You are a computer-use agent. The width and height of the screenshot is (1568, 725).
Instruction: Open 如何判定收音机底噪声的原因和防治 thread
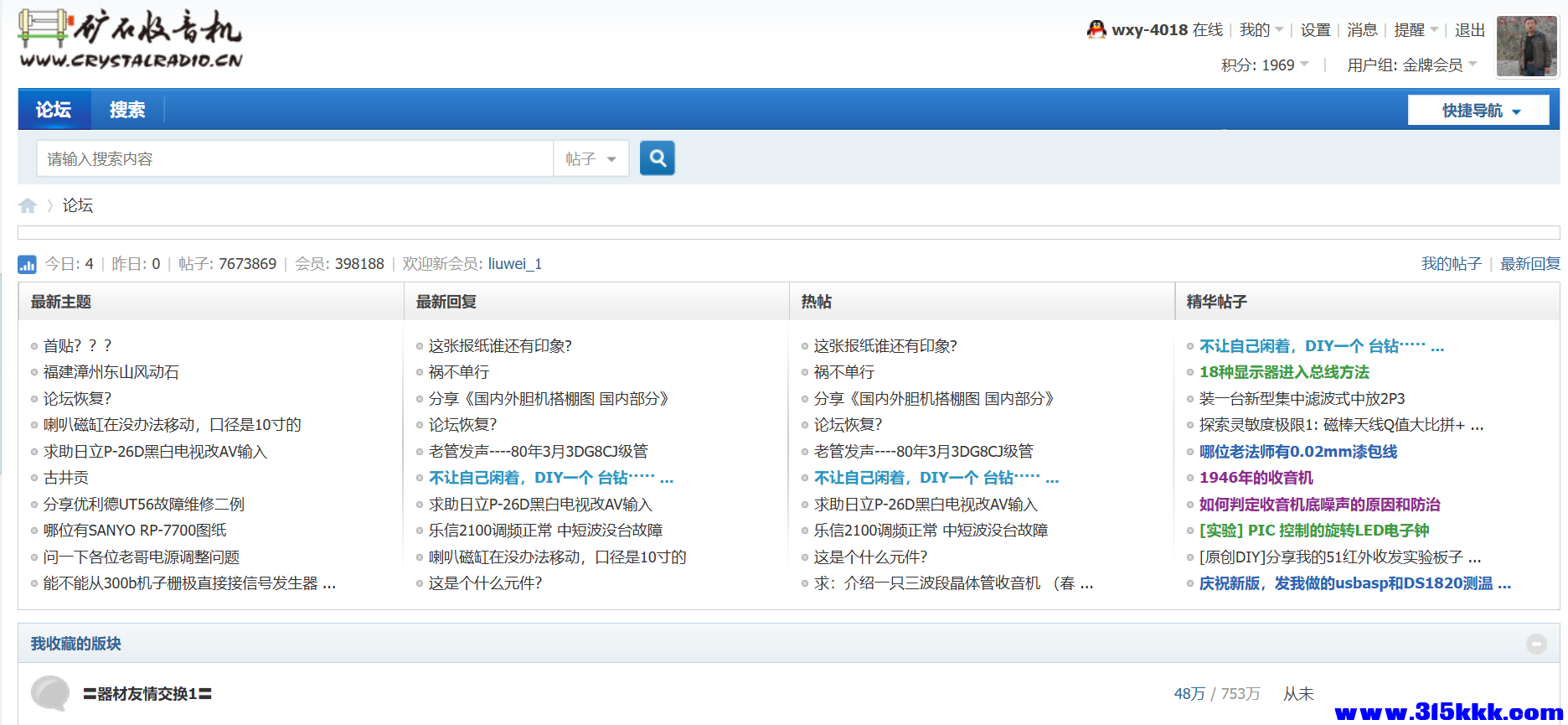click(1320, 505)
